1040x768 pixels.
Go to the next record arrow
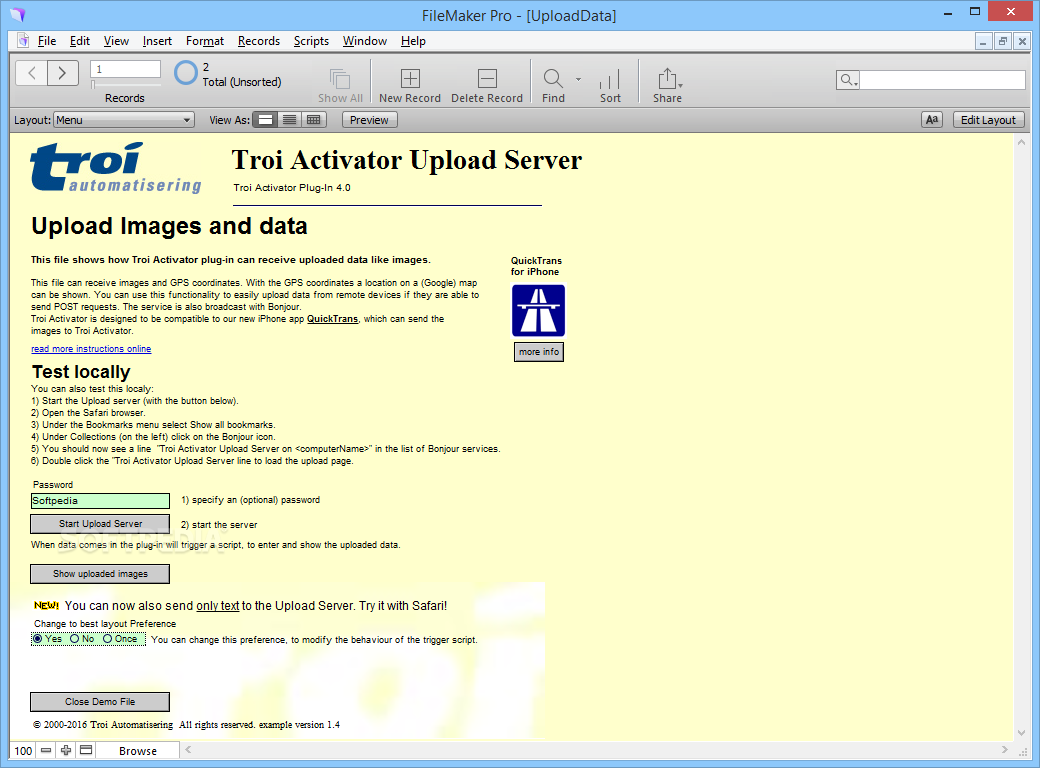[x=62, y=73]
